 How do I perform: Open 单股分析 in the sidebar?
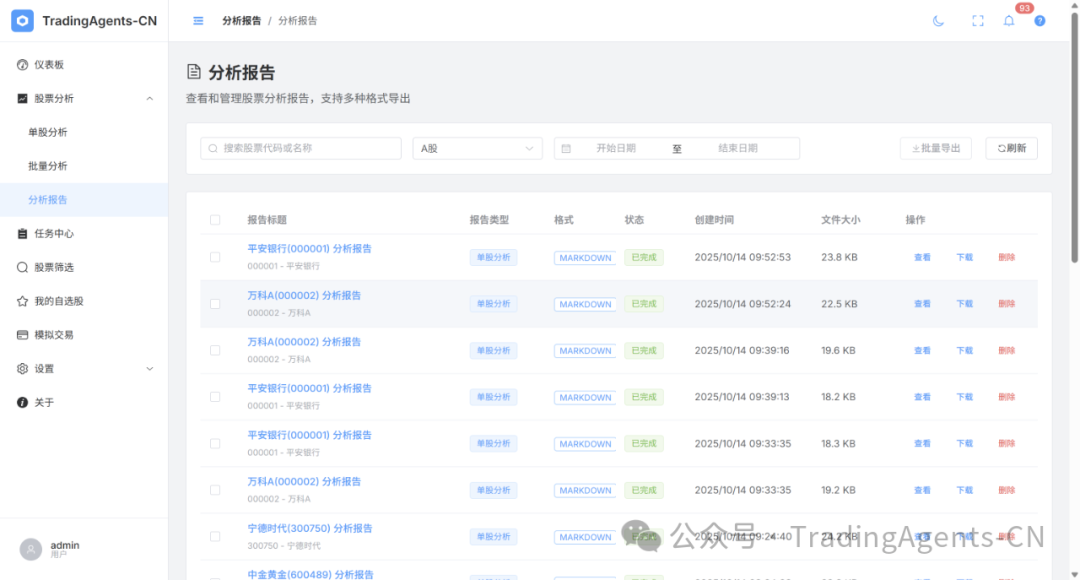tap(48, 132)
